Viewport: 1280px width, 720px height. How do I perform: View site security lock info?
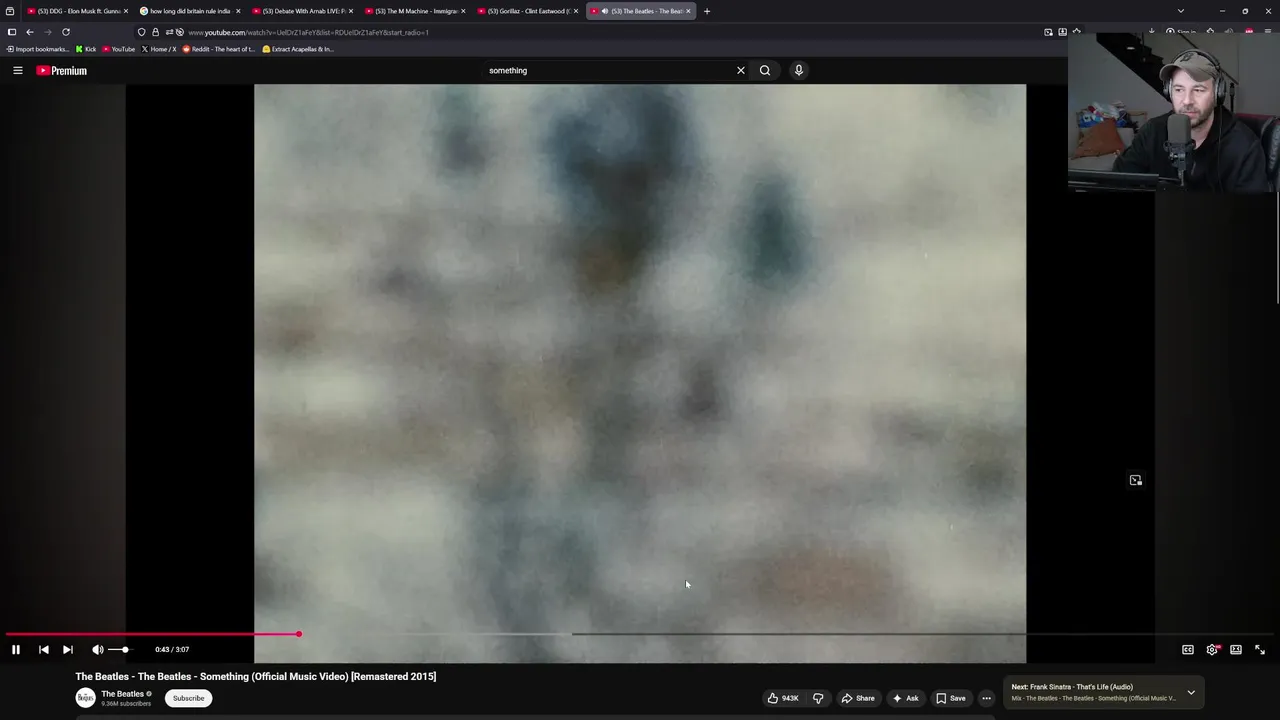pyautogui.click(x=155, y=32)
